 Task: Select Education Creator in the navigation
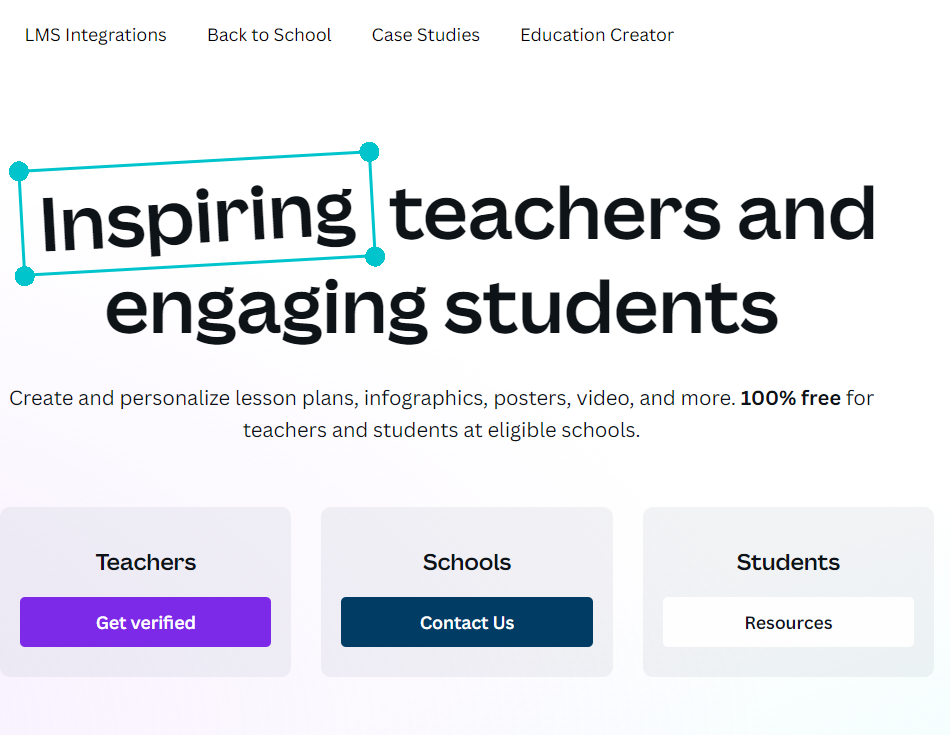(597, 35)
